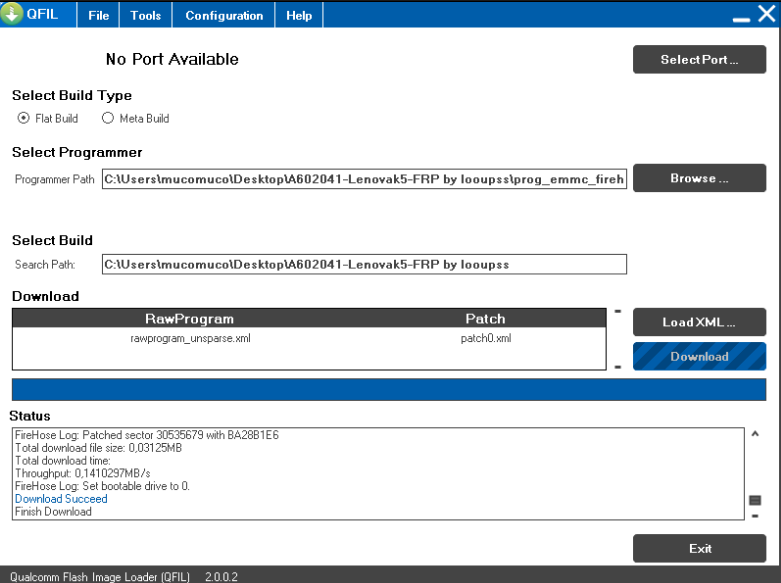This screenshot has width=781, height=583.
Task: Minimize the QFIL window
Action: [x=741, y=19]
